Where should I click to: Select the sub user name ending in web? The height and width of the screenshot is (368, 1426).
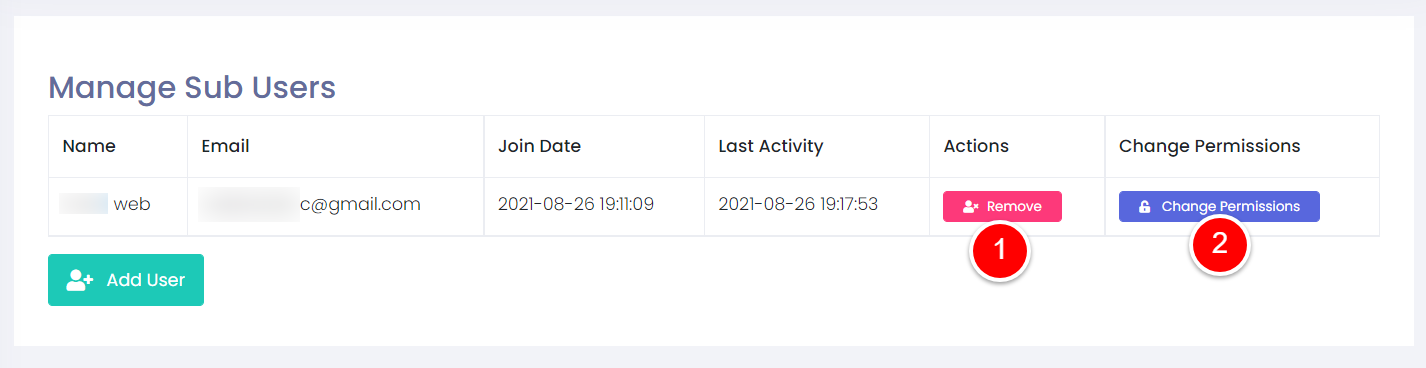click(x=105, y=204)
